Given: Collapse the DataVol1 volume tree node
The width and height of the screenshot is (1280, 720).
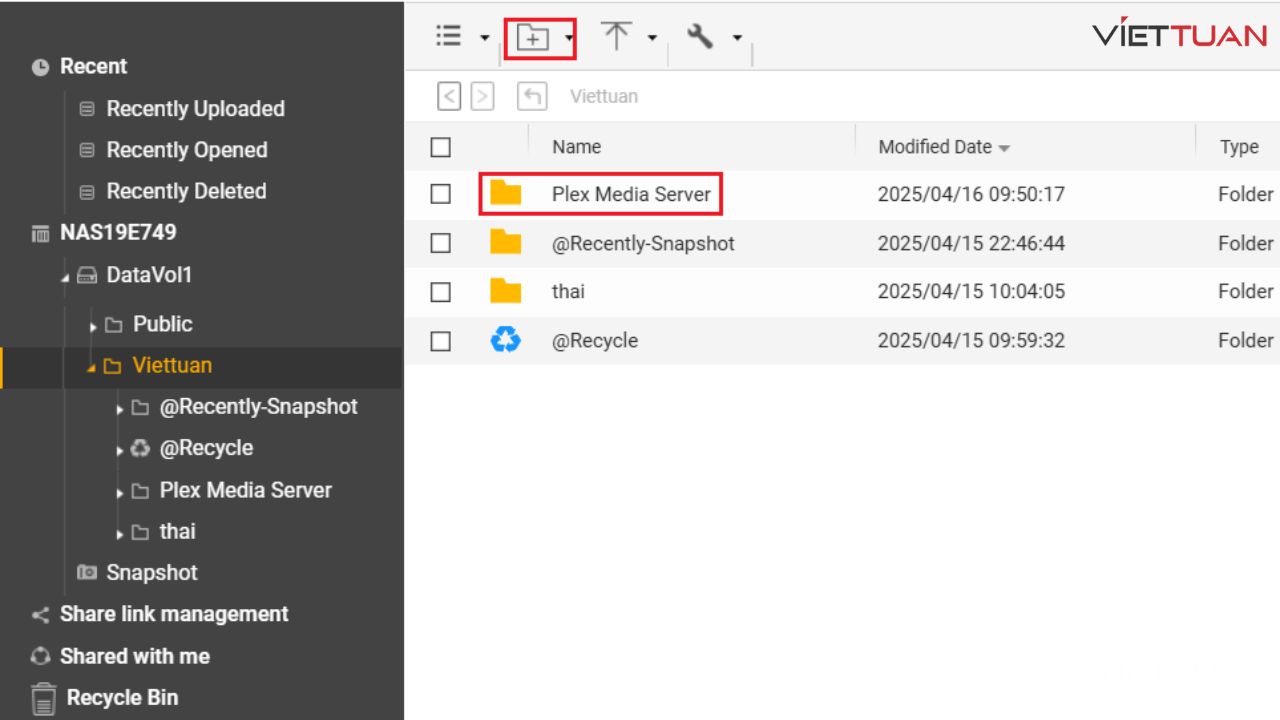Looking at the screenshot, I should point(65,277).
